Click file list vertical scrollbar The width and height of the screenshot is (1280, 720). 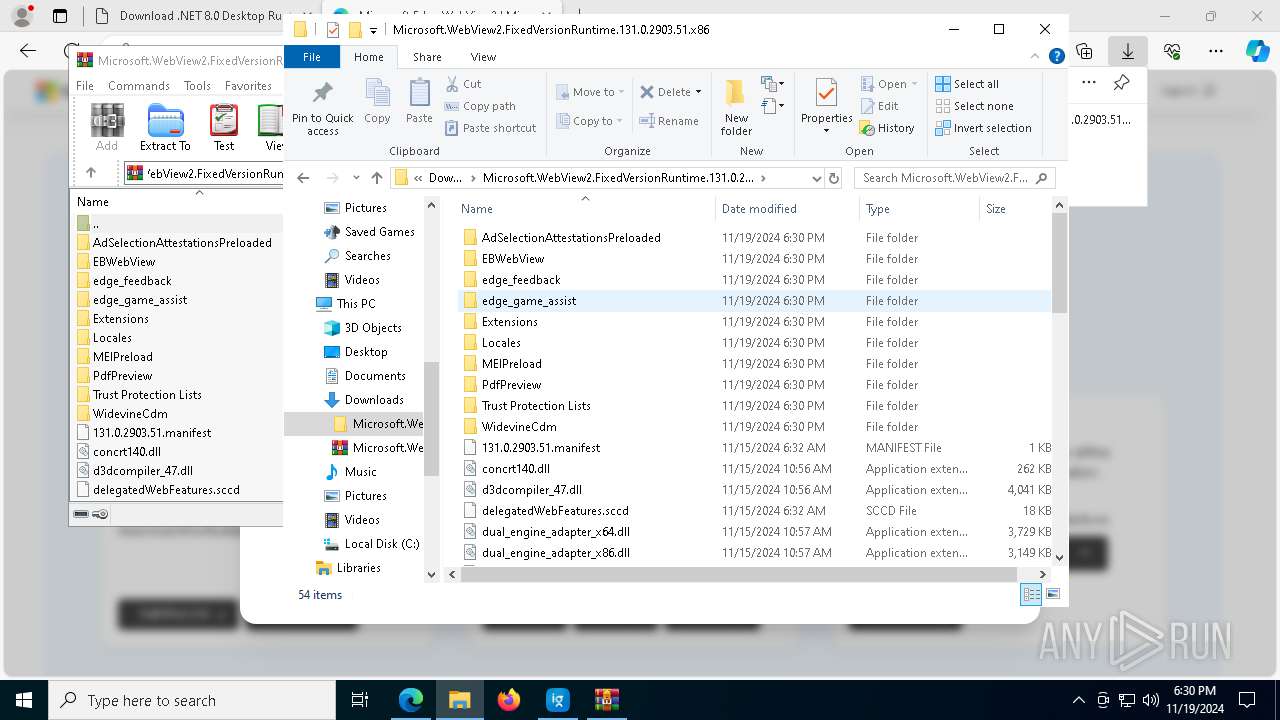click(1059, 264)
